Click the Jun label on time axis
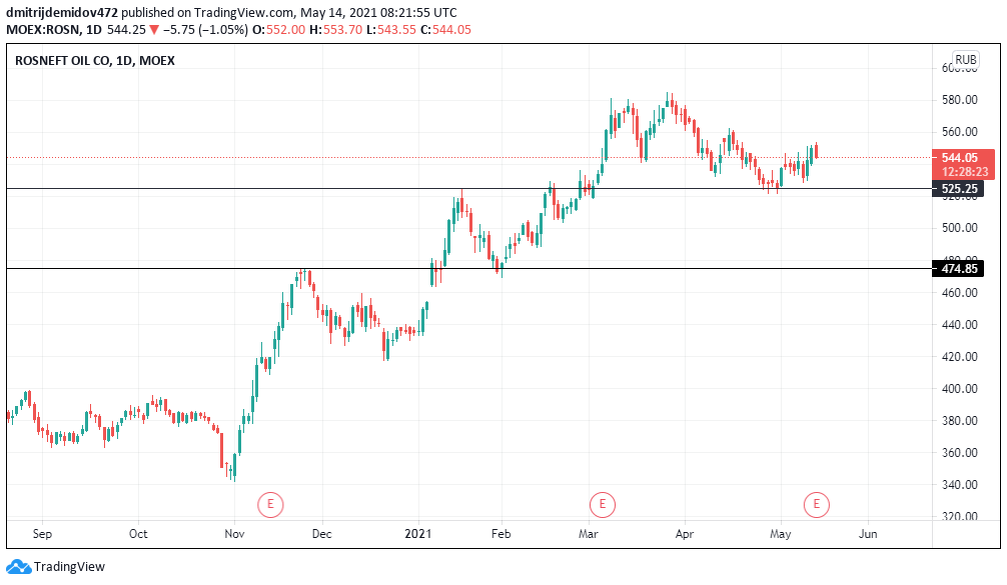Image resolution: width=1007 pixels, height=585 pixels. point(868,534)
